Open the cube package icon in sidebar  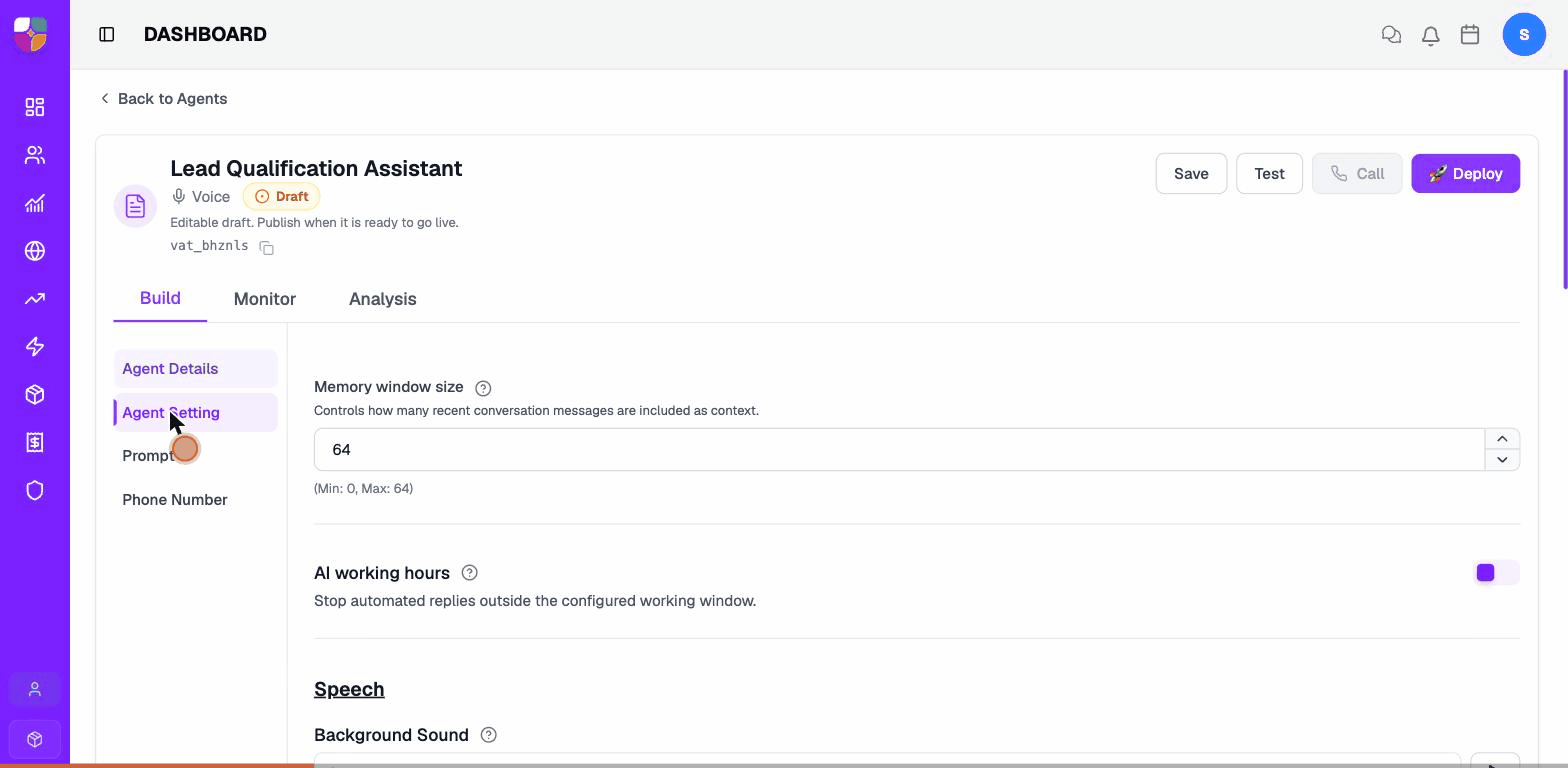35,395
